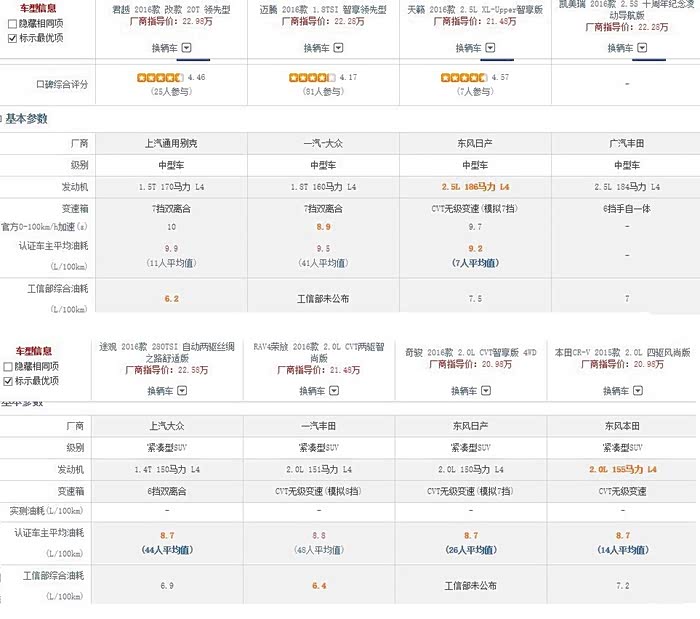Click the highlighted 2.0L 155马力 L4 engine cell
Screen dimensions: 700x619
click(622, 469)
